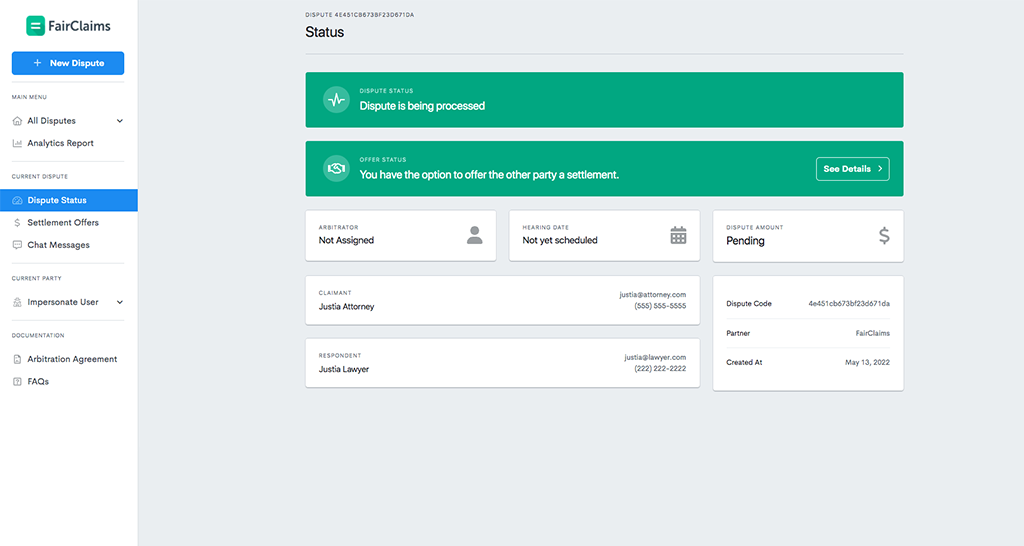Click the hearing date calendar icon
The width and height of the screenshot is (1024, 546).
coord(678,235)
